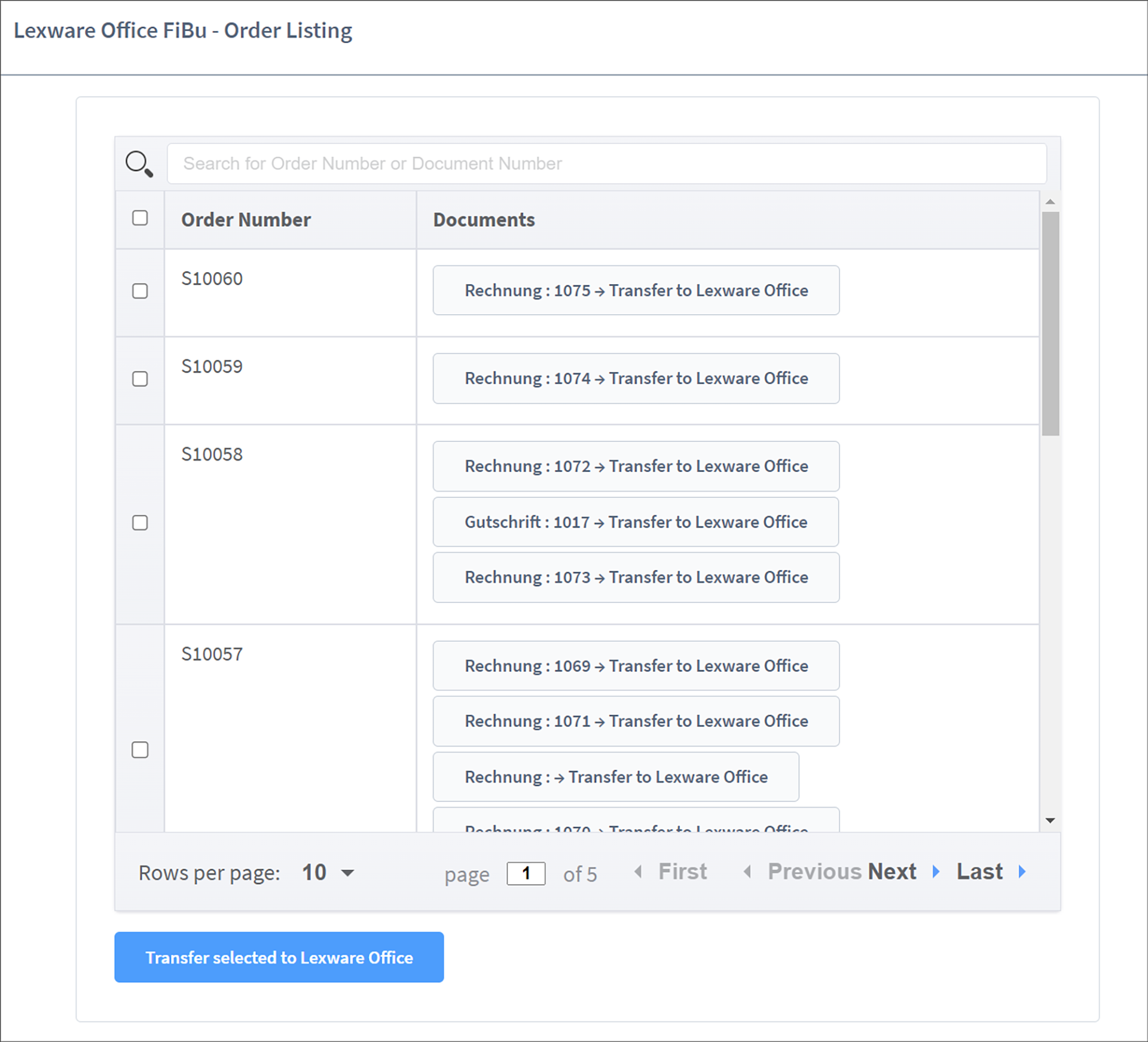The height and width of the screenshot is (1042, 1148).
Task: Transfer Gutschrift 1017 to Lexware Office
Action: pos(636,522)
